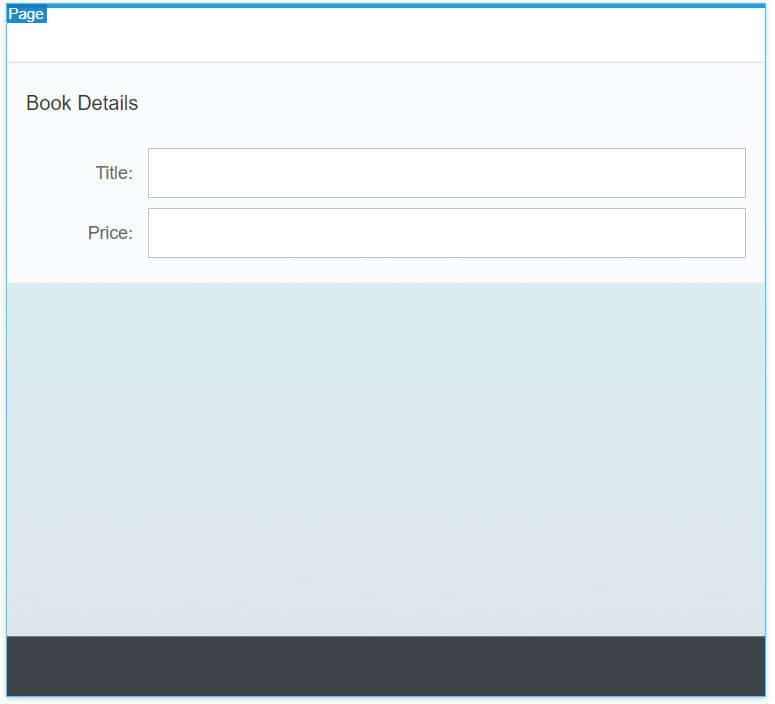The image size is (775, 704).
Task: Select the dark footer toolbar
Action: (x=386, y=666)
